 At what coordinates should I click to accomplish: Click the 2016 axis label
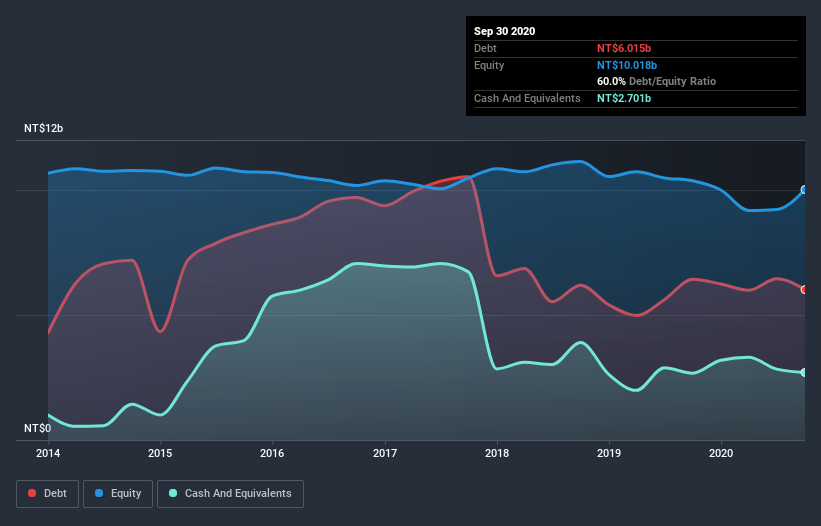coord(272,453)
